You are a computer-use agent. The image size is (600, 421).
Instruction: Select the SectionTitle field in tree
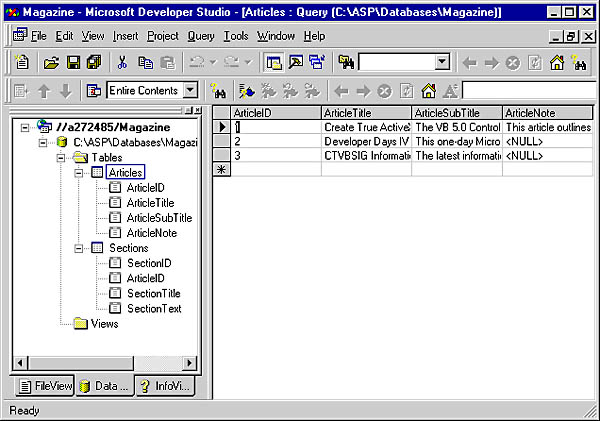(153, 294)
